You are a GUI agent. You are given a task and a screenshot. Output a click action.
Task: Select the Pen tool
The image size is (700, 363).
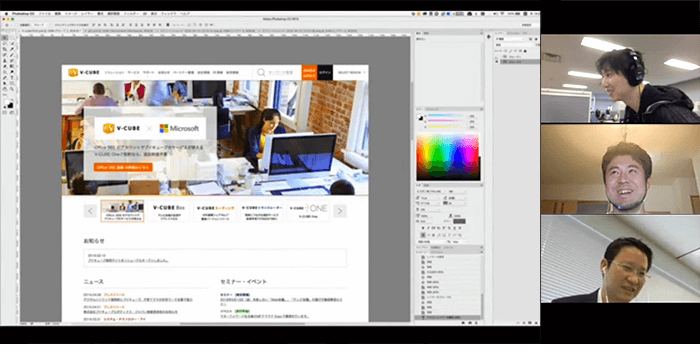tap(4, 77)
